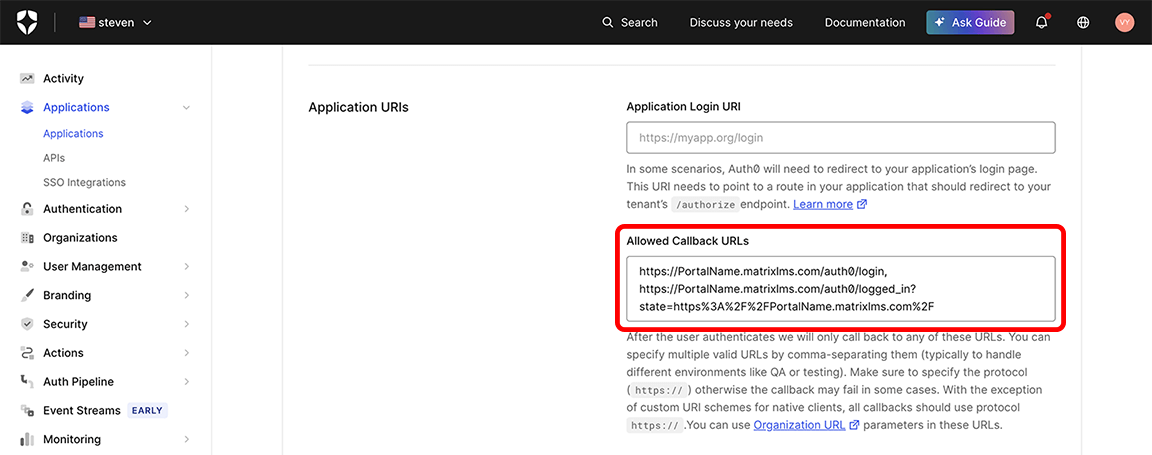Image resolution: width=1152 pixels, height=455 pixels.
Task: Focus the Application Login URI field
Action: (840, 137)
